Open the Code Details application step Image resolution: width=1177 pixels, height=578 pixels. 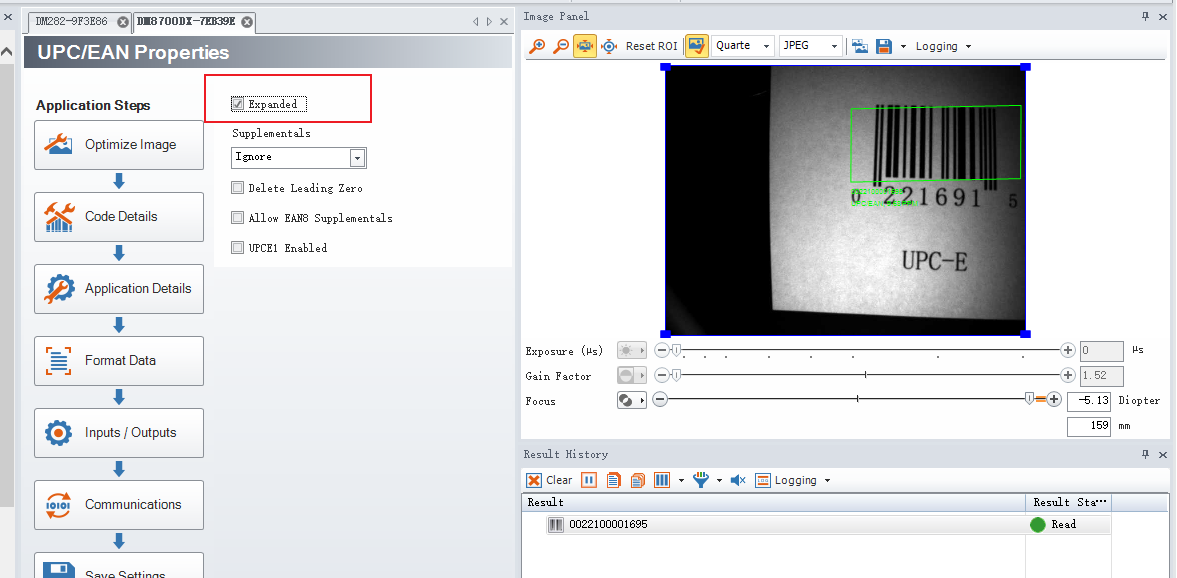(x=119, y=217)
